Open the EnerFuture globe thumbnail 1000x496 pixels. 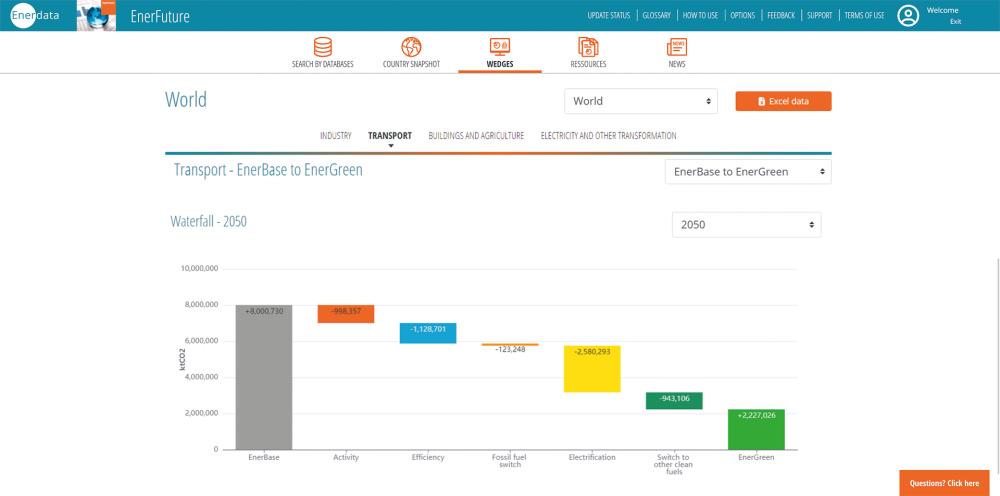96,15
